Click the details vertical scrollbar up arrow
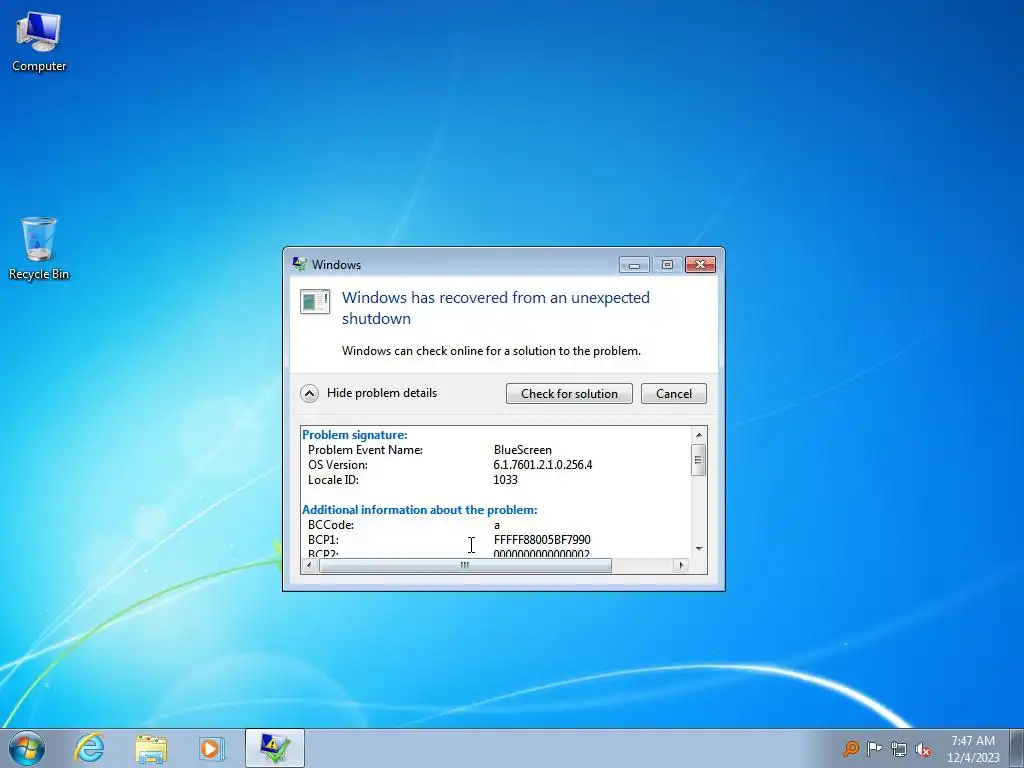 [699, 435]
